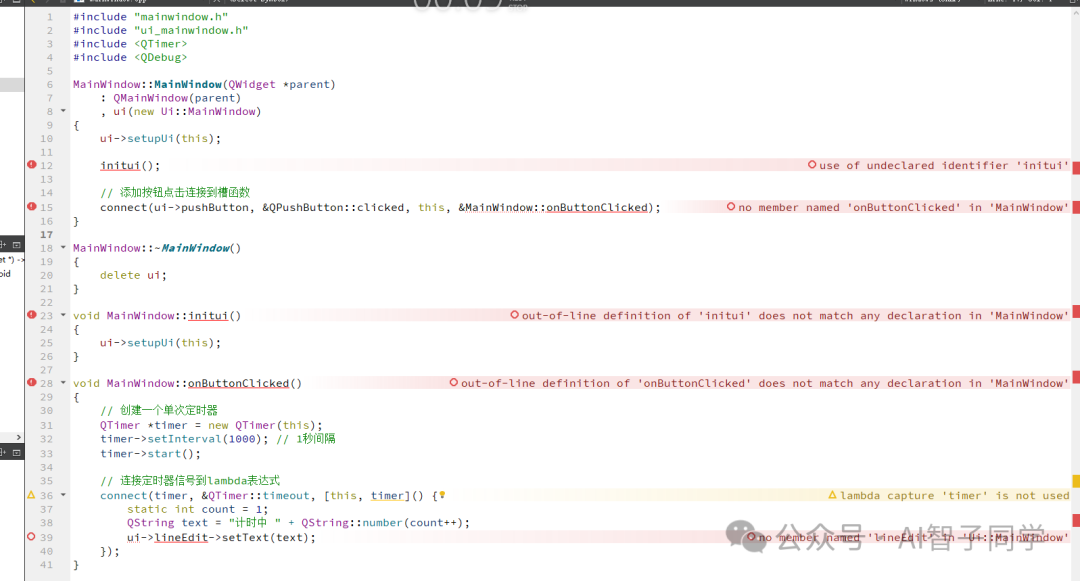Click '#include "ui_mainwindow.h"' on line 2

pyautogui.click(x=160, y=30)
